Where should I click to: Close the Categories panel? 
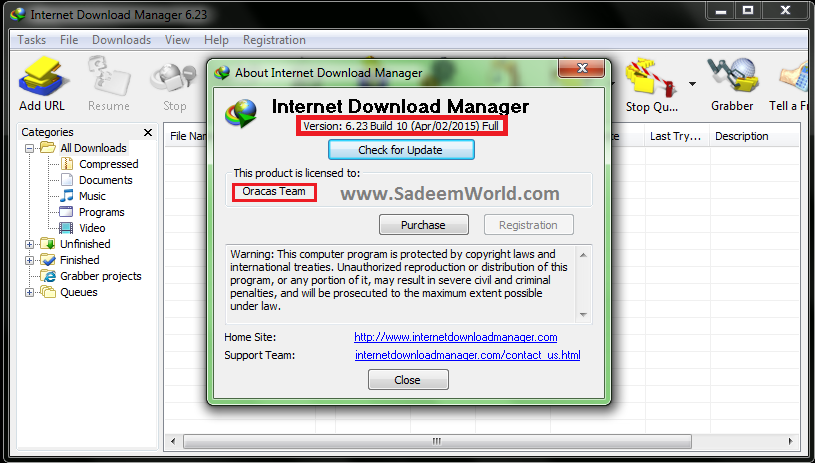[x=148, y=133]
